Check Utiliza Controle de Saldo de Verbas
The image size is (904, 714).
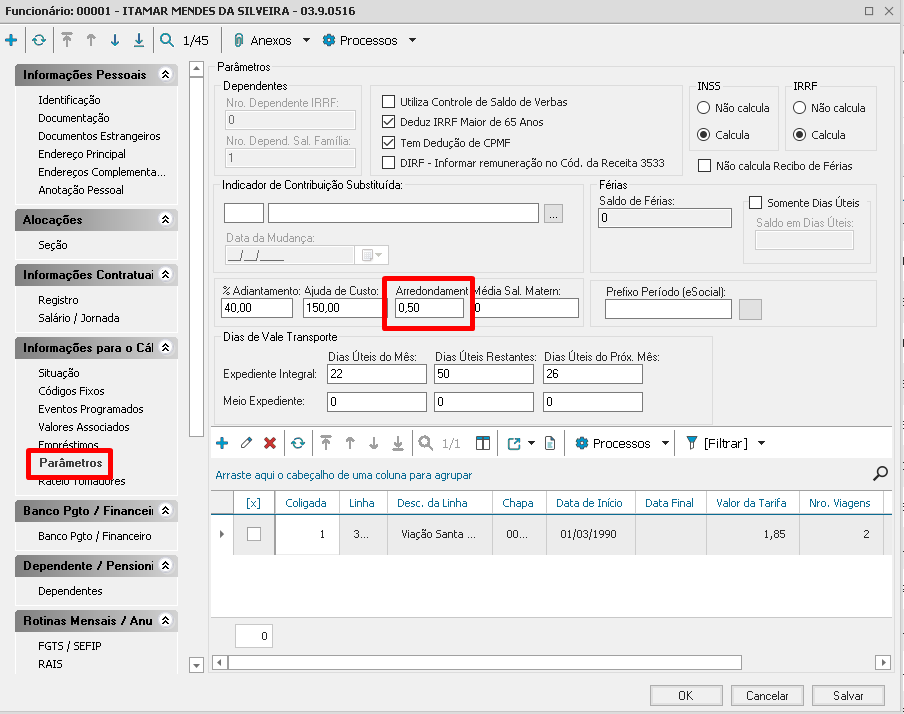[x=389, y=102]
